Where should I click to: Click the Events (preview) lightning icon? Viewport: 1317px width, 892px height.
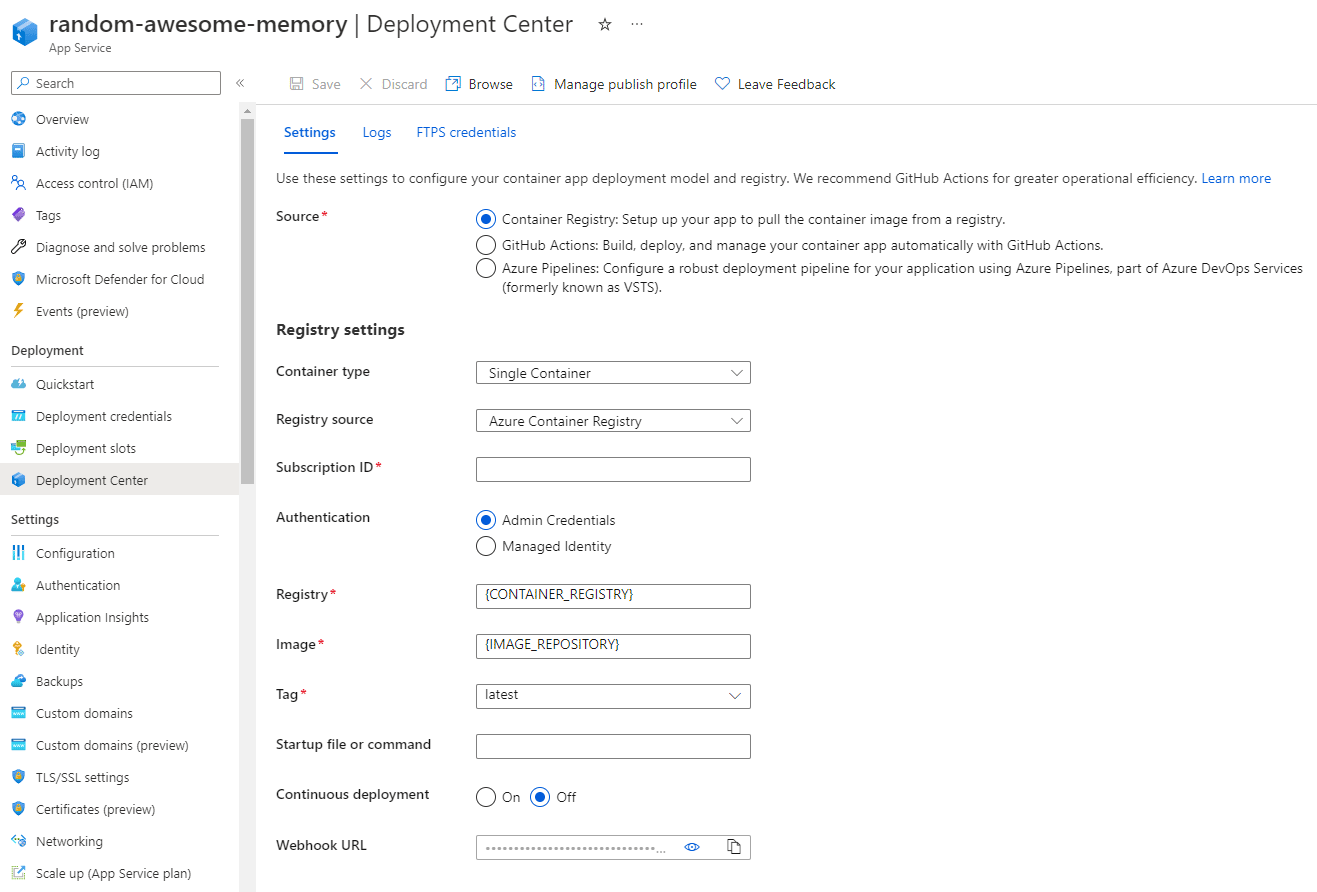click(x=18, y=311)
